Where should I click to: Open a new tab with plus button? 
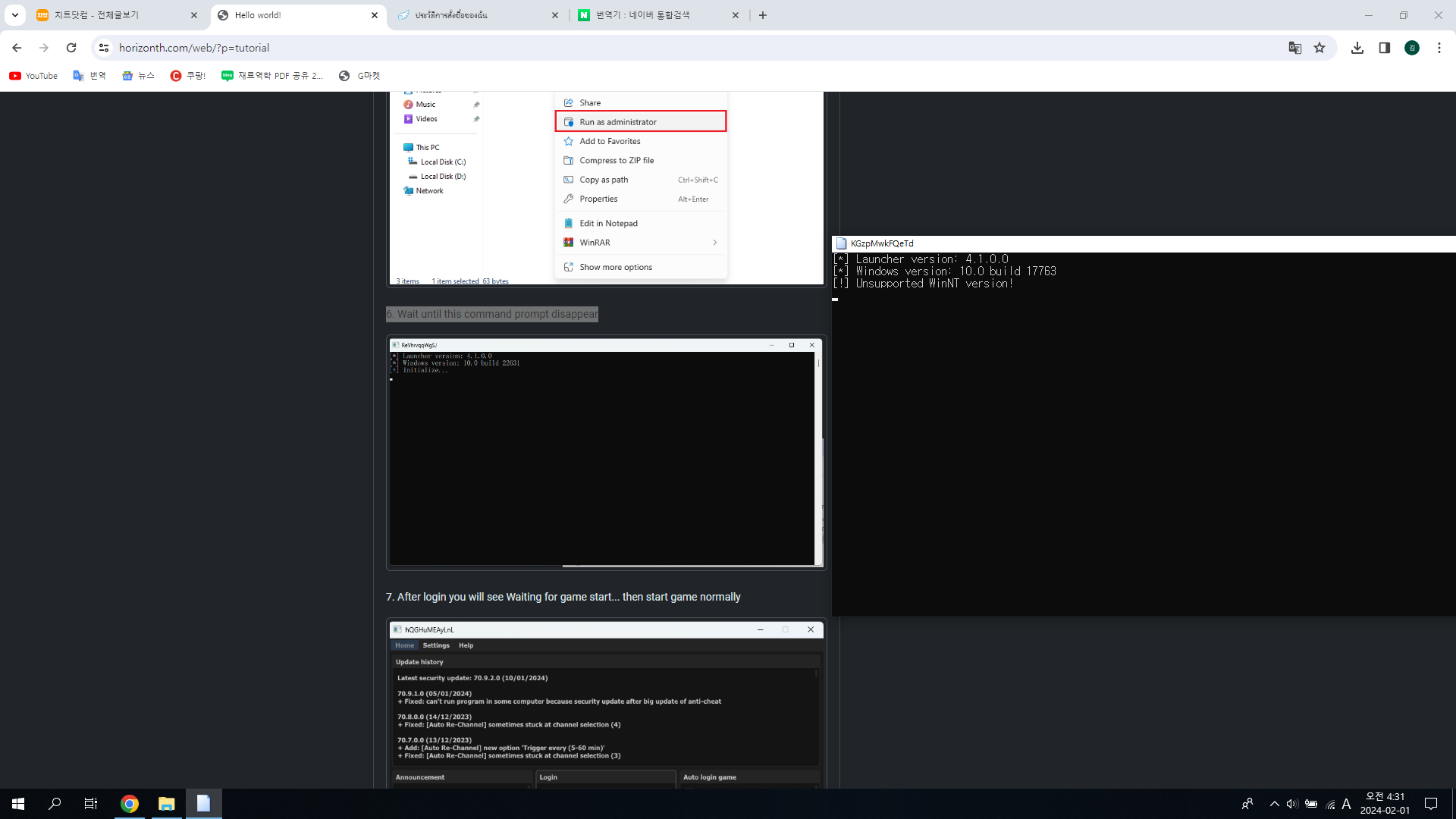coord(763,15)
